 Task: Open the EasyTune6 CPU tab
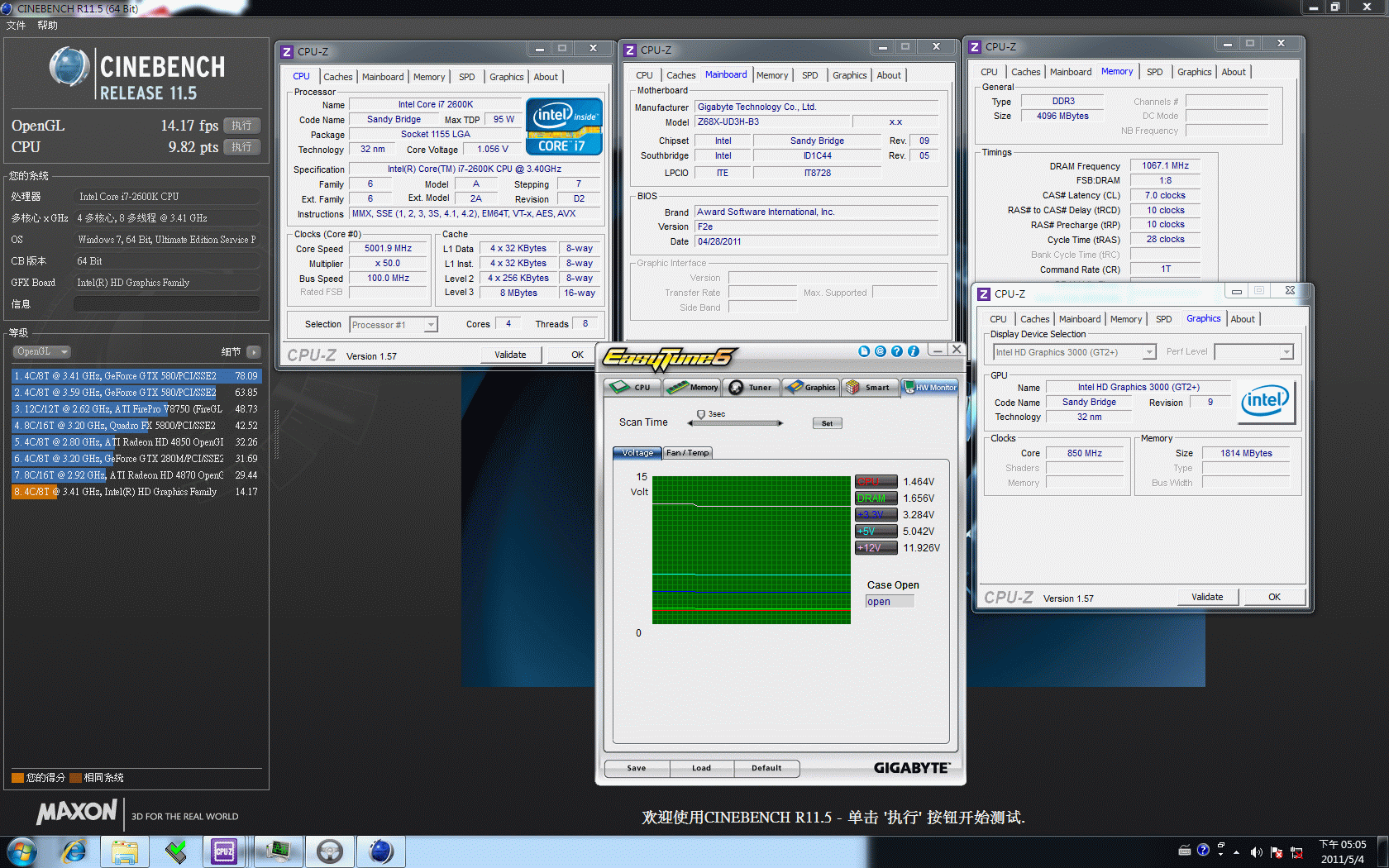[x=632, y=387]
